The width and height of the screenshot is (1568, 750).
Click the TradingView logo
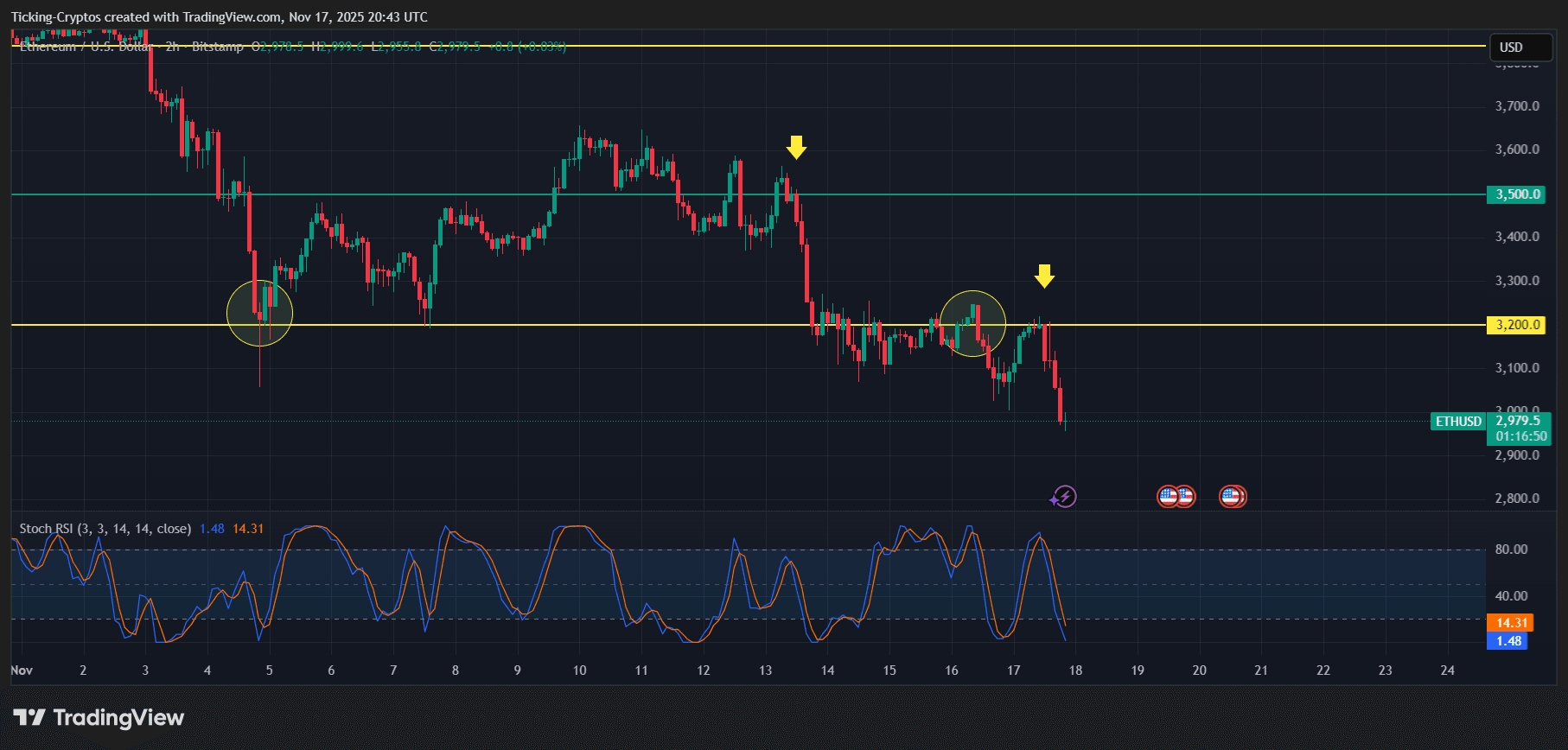point(99,718)
